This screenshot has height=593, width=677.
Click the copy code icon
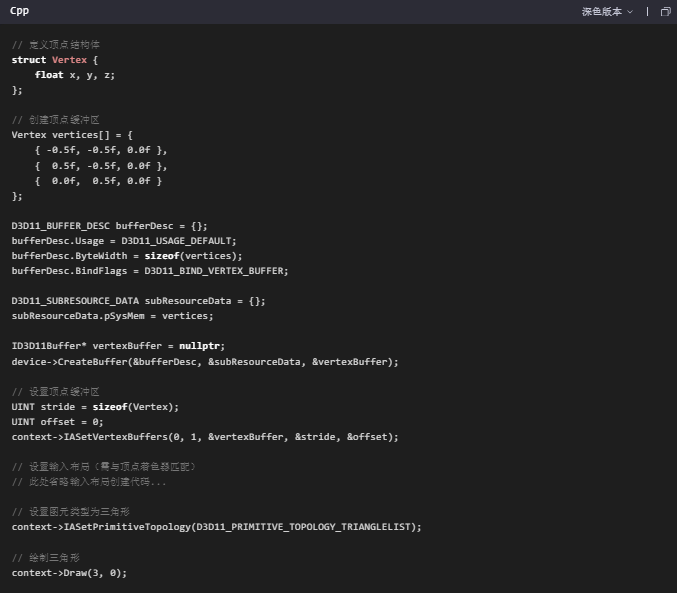[665, 12]
